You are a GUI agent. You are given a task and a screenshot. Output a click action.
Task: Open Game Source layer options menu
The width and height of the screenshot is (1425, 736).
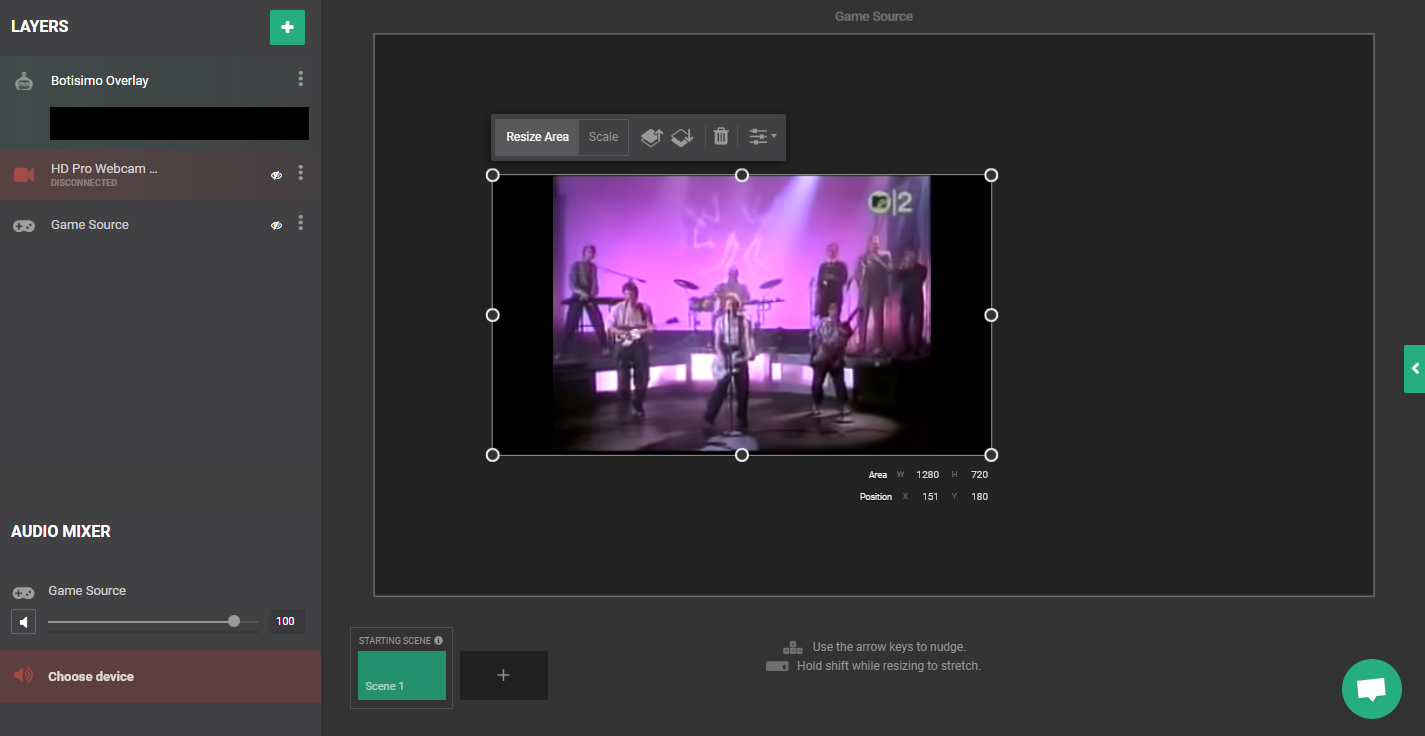pos(300,223)
